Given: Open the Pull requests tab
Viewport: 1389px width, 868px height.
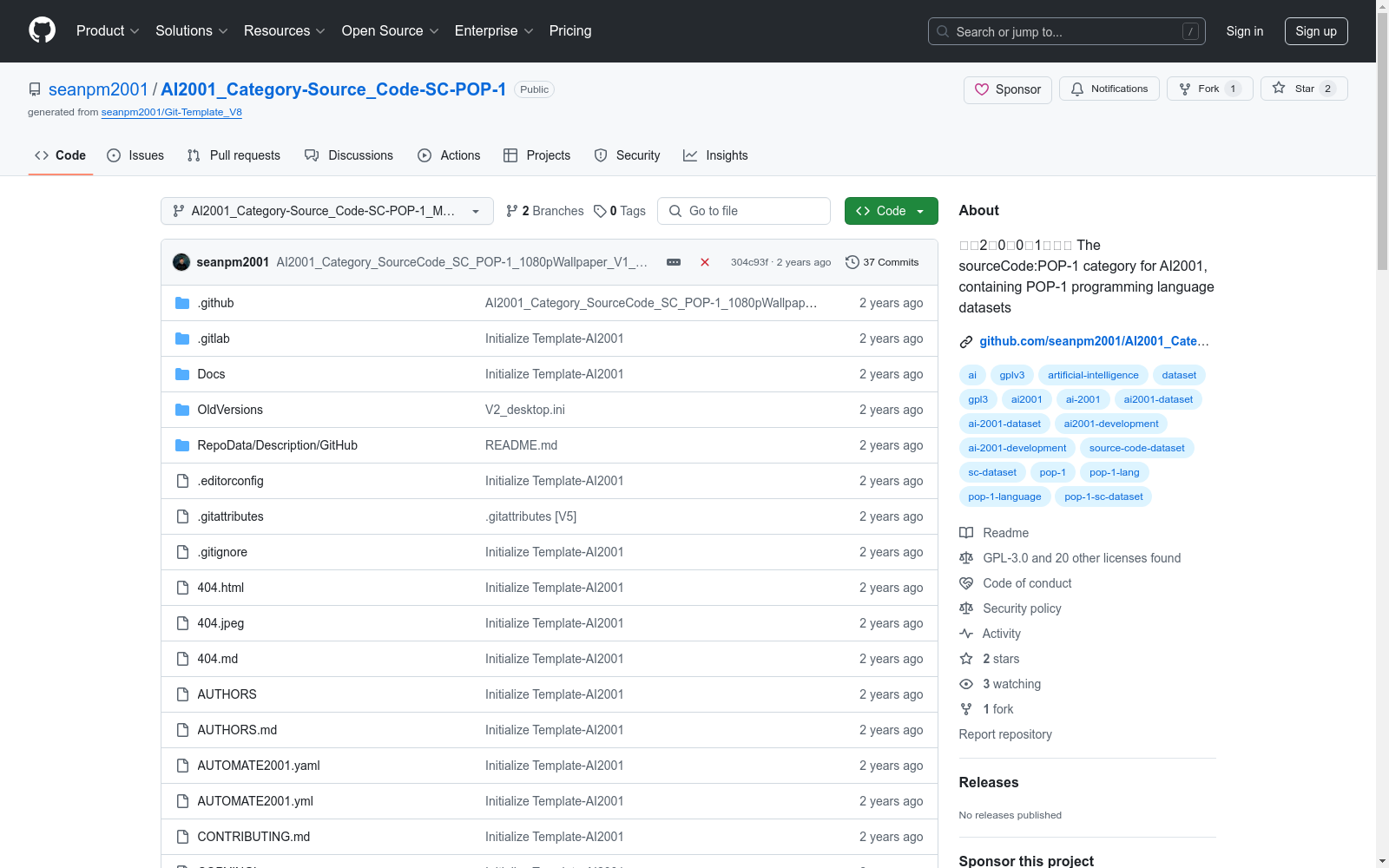Looking at the screenshot, I should tap(234, 155).
